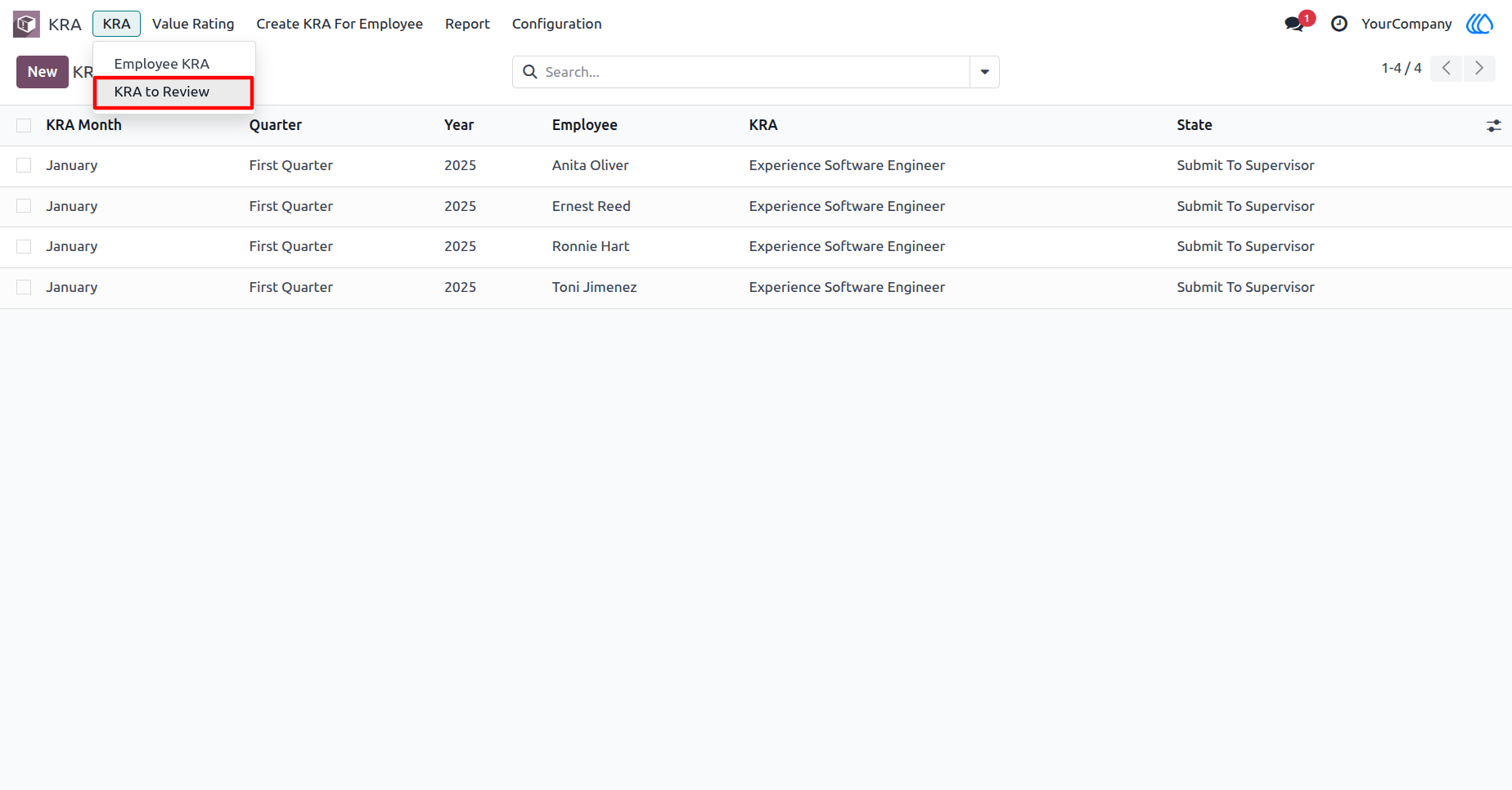
Task: Open the Value Rating menu
Action: coord(193,24)
